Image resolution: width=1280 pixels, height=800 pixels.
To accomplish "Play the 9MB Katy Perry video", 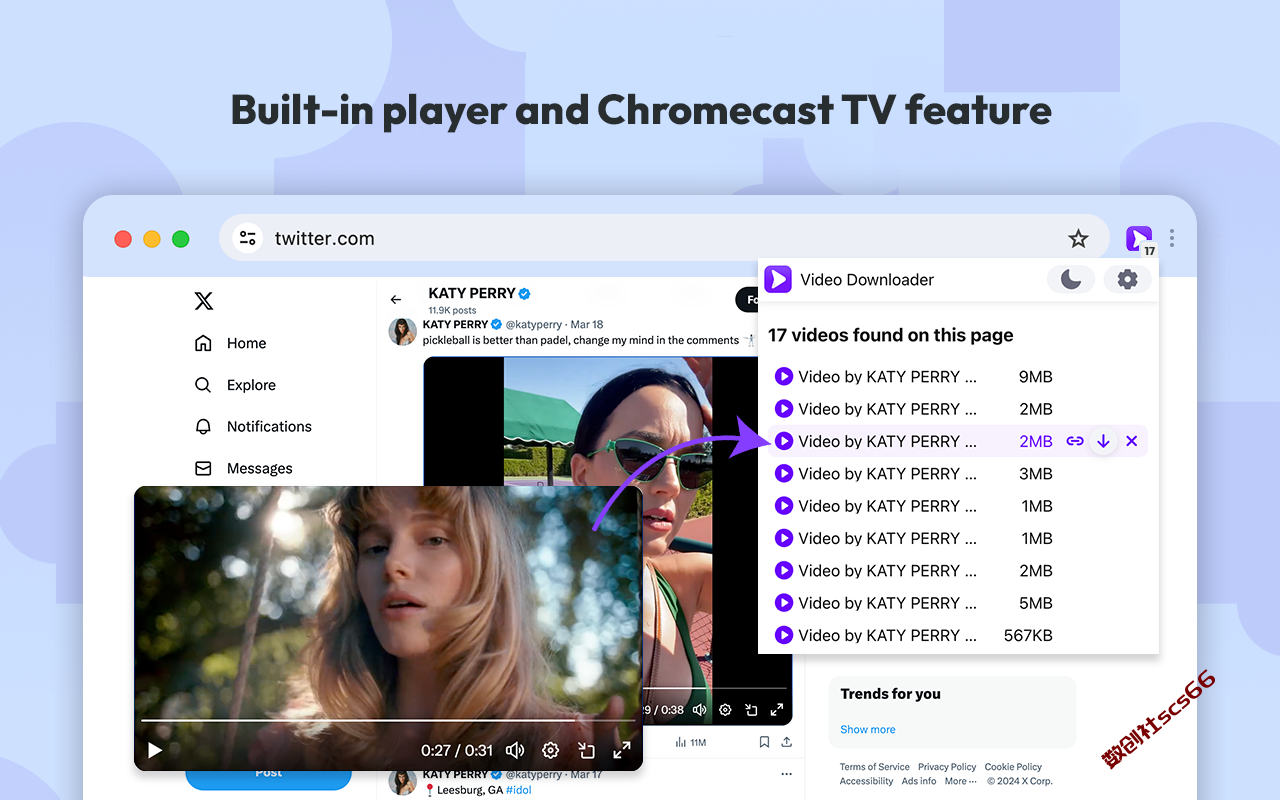I will (x=784, y=376).
